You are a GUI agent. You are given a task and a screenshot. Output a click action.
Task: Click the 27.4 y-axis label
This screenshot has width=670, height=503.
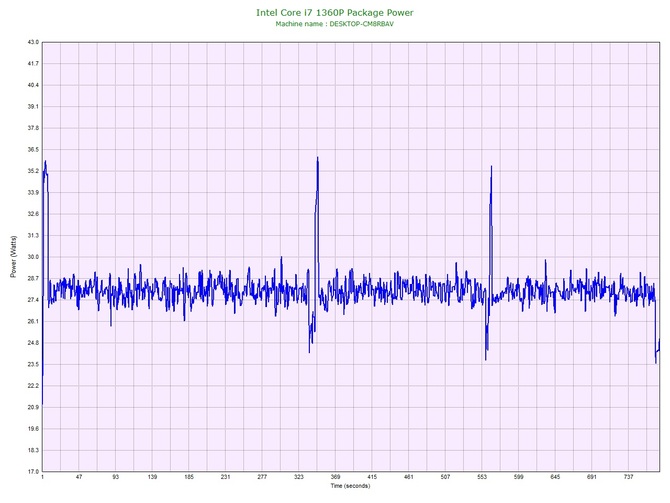(x=33, y=300)
